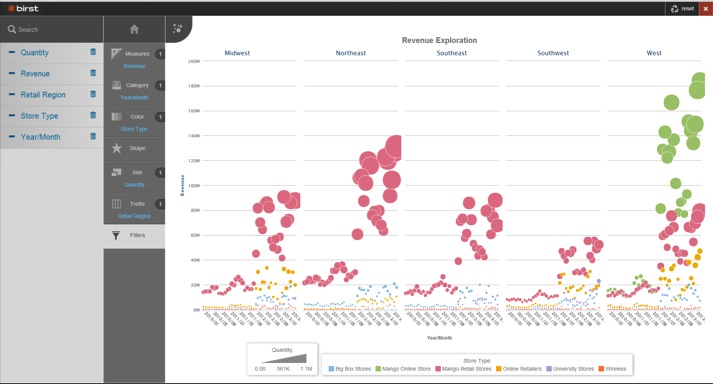This screenshot has height=384, width=713.
Task: Click the University Stores legend swatch
Action: click(x=549, y=369)
